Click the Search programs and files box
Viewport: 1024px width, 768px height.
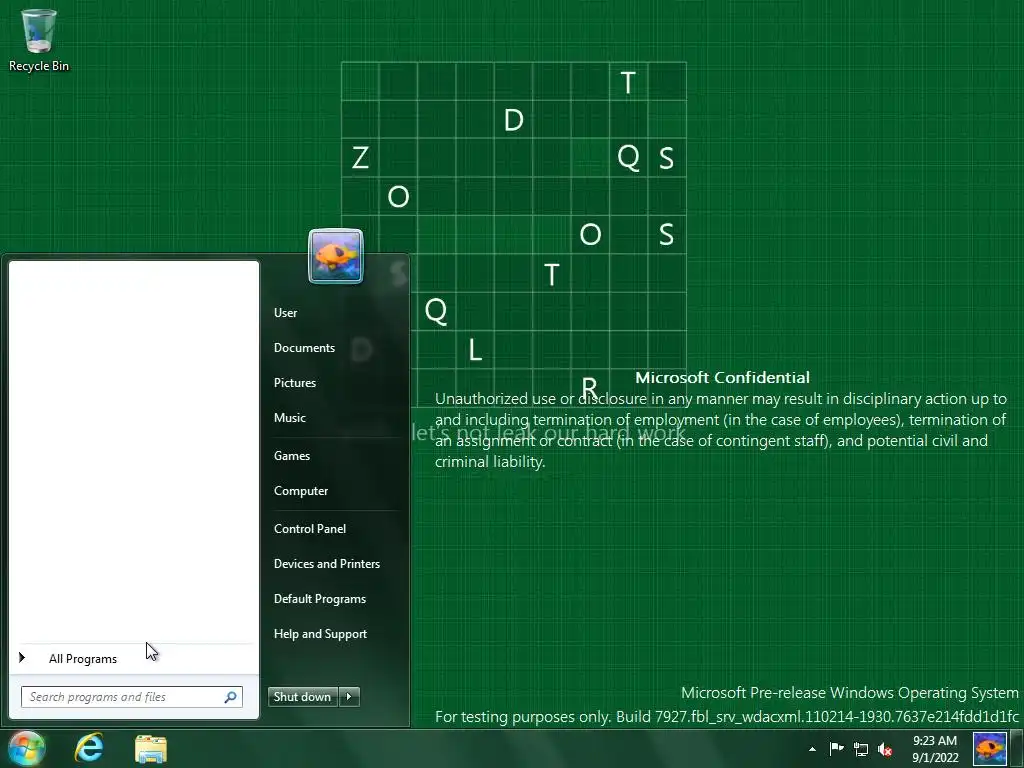(131, 697)
